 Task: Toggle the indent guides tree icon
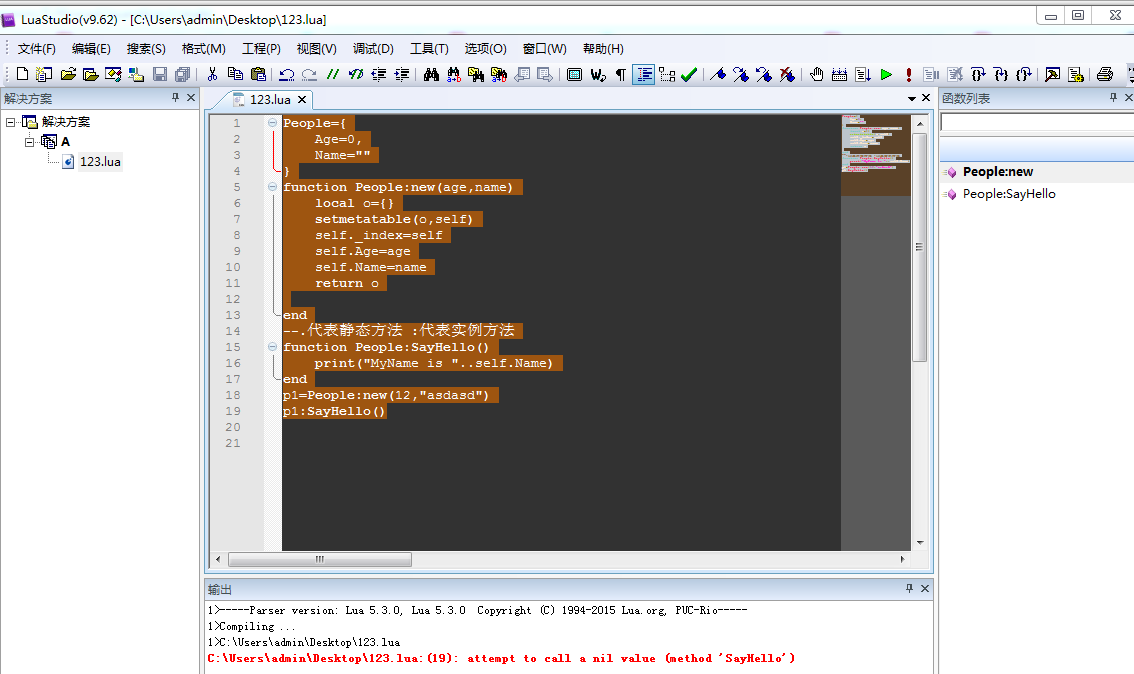[667, 74]
